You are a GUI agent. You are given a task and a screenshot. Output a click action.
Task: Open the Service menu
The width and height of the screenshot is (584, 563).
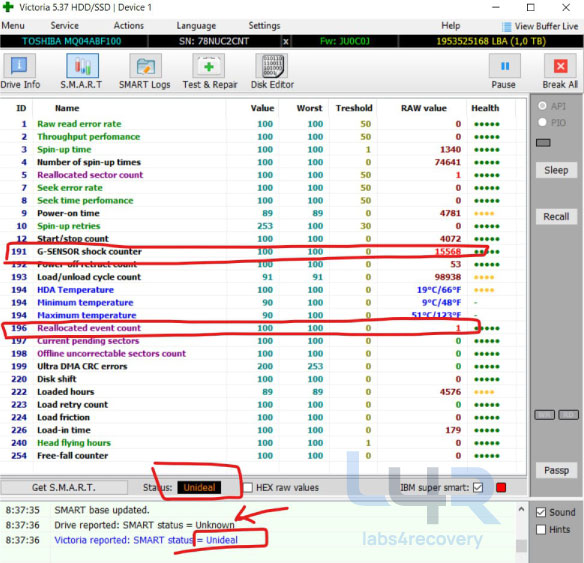pyautogui.click(x=64, y=26)
